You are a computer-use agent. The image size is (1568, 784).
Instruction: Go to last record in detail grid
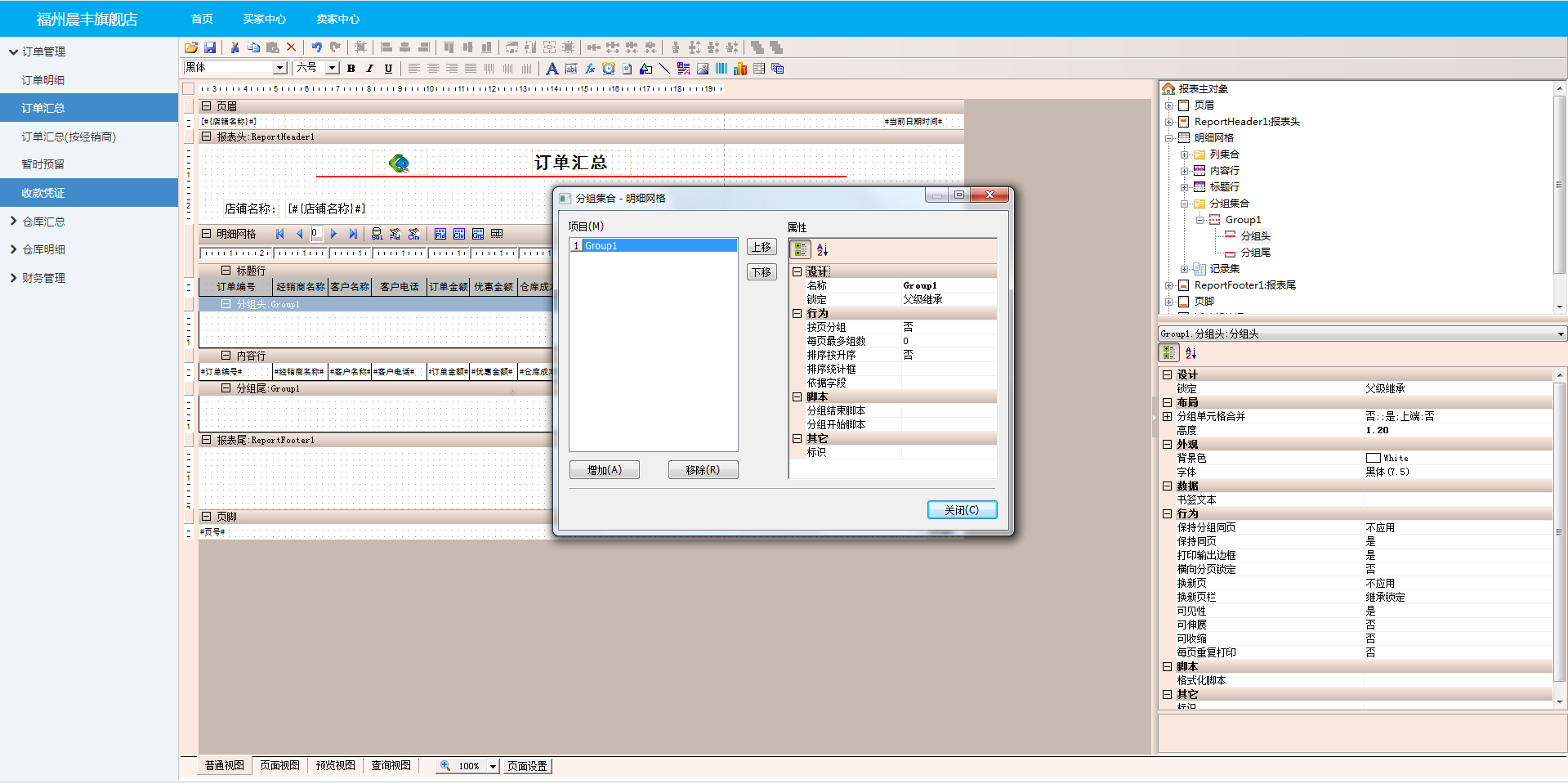point(352,234)
